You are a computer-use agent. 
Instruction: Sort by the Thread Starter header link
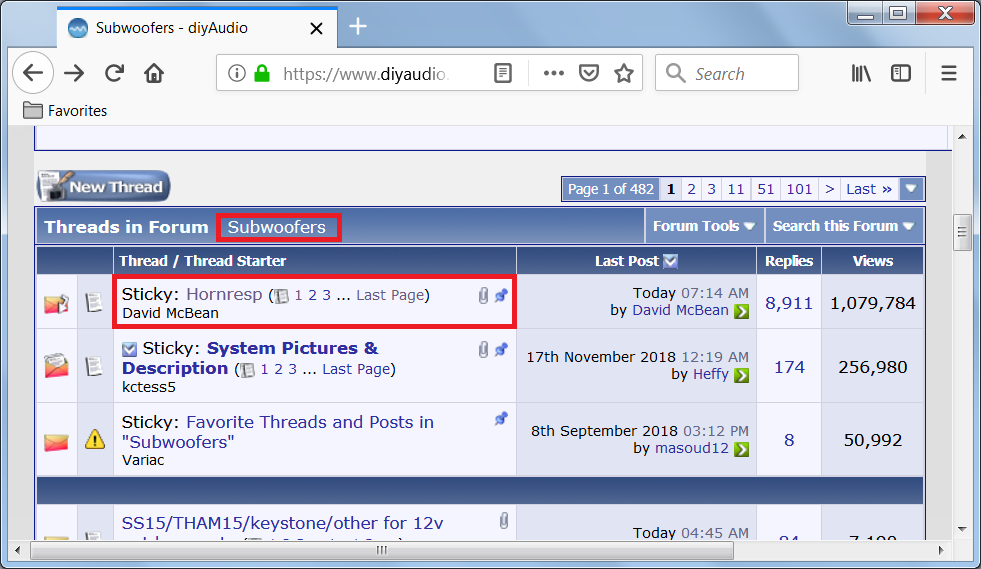click(235, 261)
